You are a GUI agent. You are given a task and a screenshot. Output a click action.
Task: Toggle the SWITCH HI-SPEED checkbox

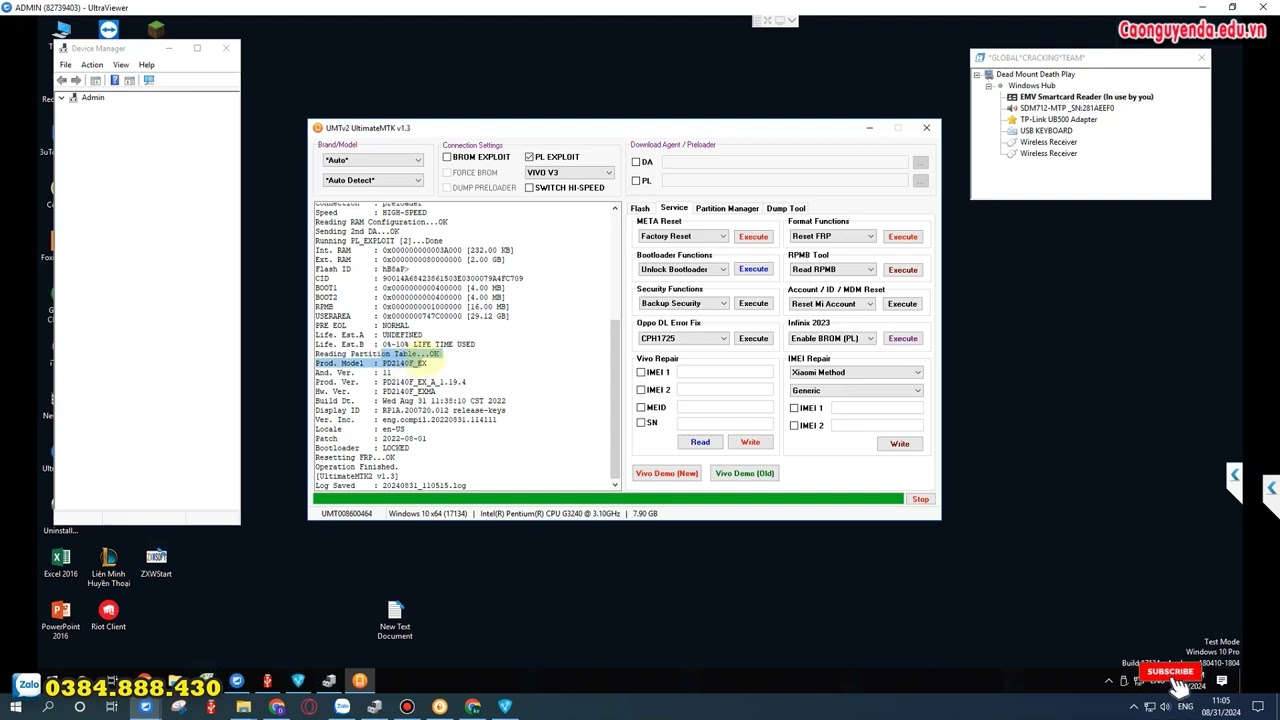click(x=529, y=188)
